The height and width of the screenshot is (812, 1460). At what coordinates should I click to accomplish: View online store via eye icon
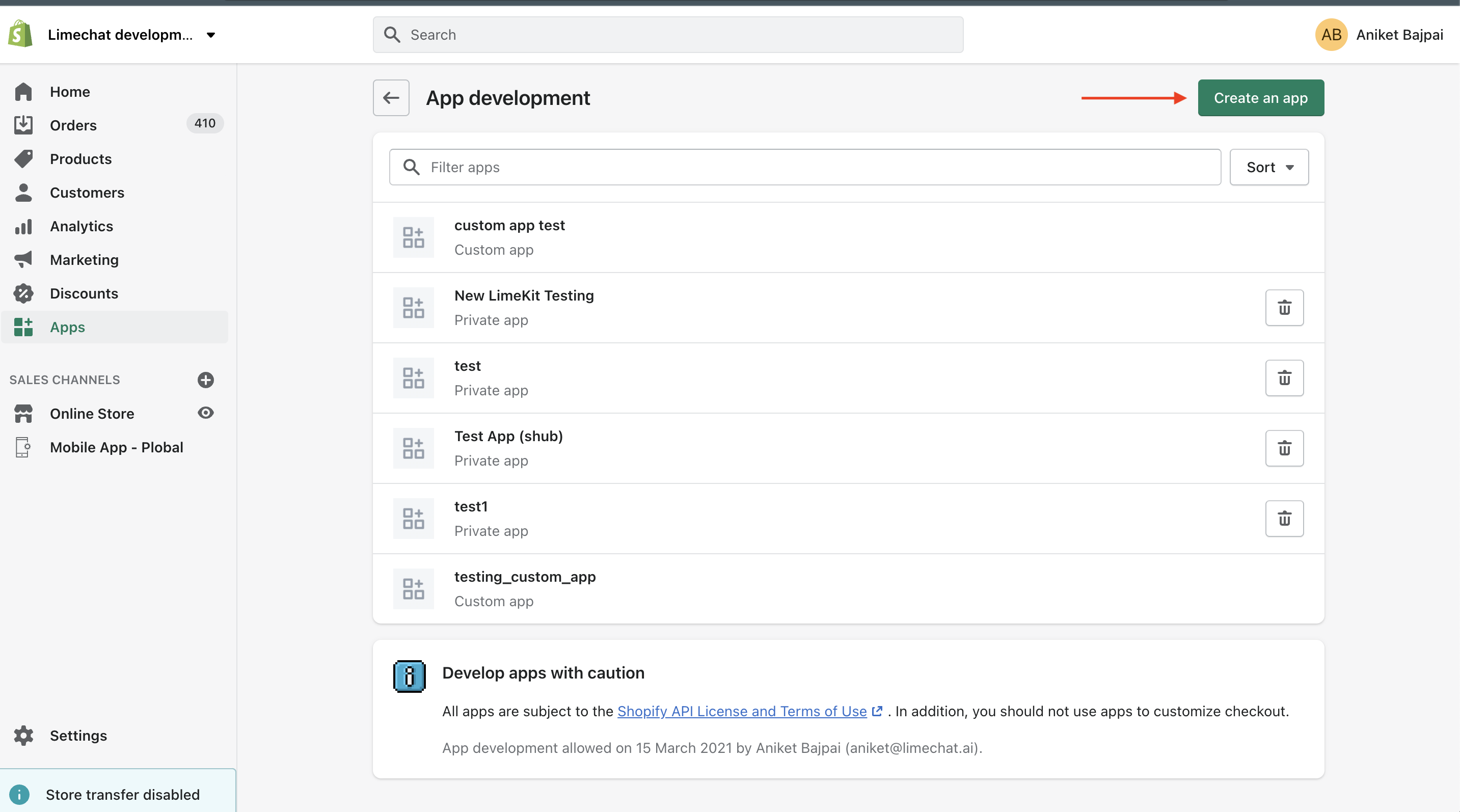tap(206, 413)
